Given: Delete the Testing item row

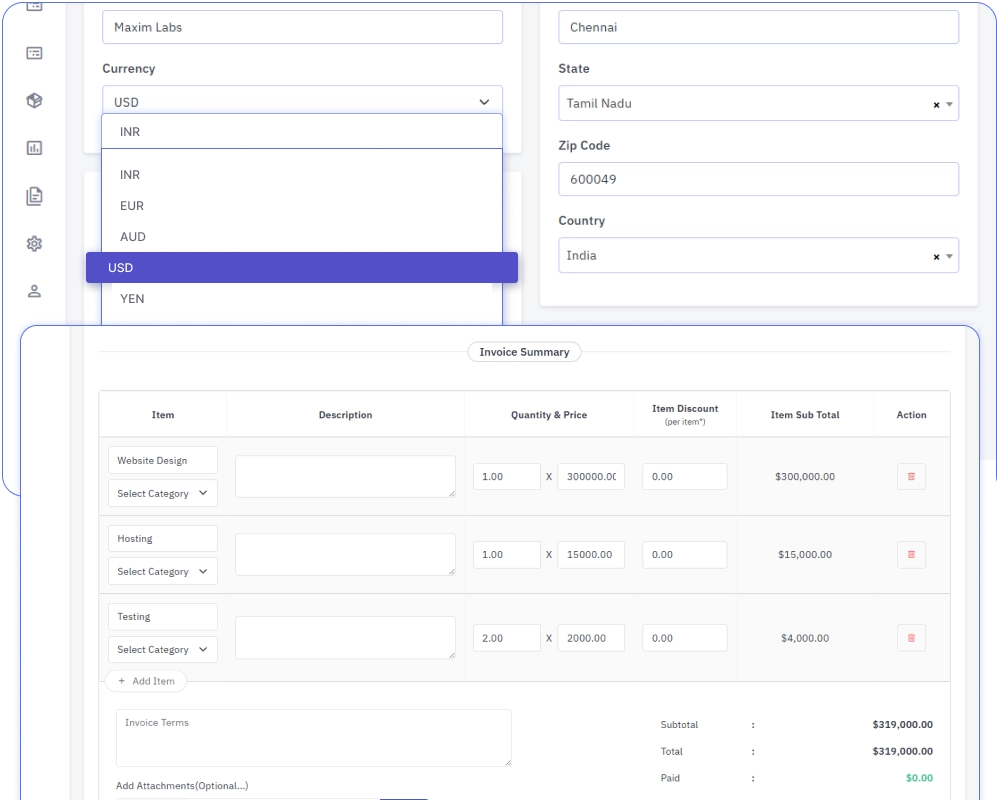Looking at the screenshot, I should point(911,638).
